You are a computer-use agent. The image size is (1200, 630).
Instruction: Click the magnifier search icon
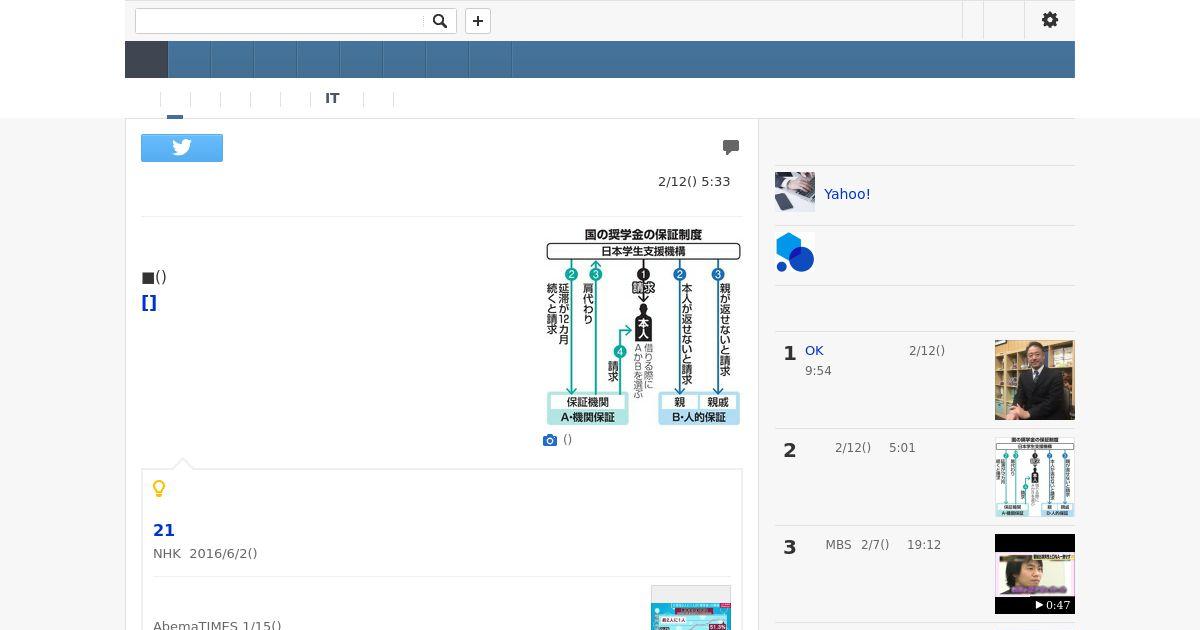point(439,21)
